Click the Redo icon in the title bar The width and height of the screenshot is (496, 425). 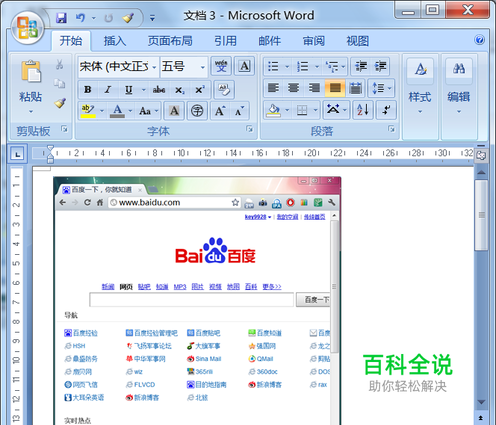click(108, 18)
